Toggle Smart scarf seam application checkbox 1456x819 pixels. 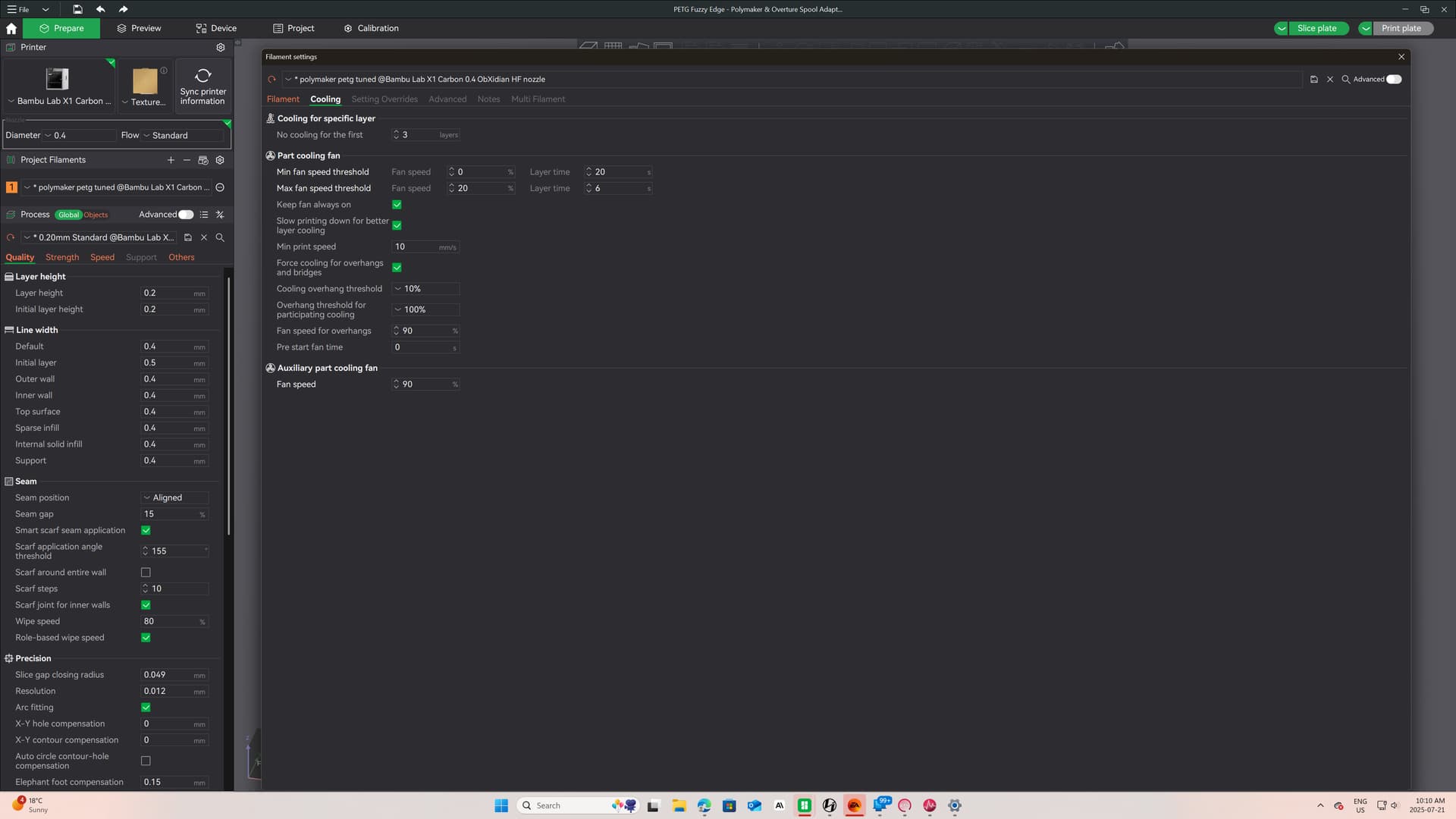146,530
